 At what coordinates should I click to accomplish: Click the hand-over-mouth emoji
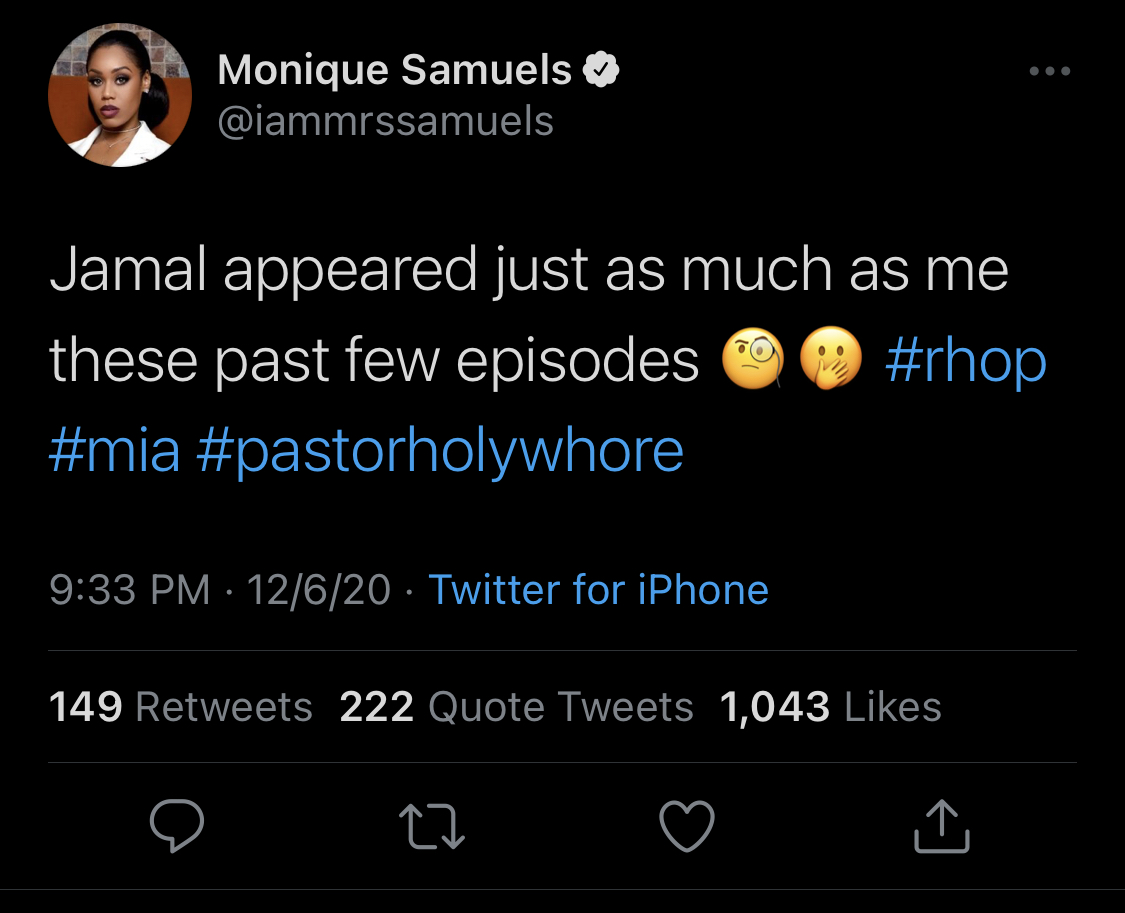(830, 359)
